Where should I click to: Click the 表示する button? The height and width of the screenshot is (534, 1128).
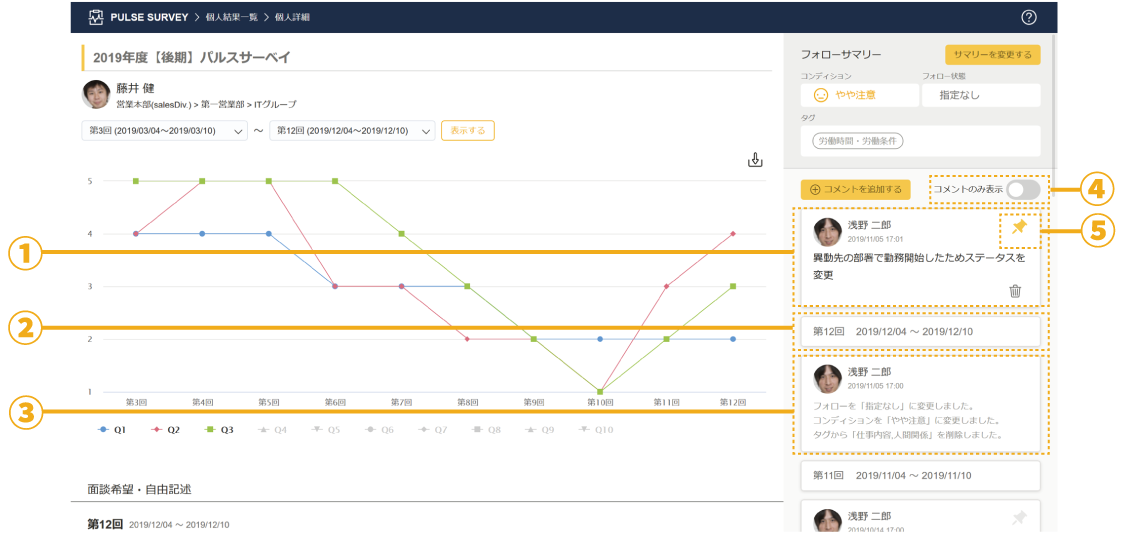coord(467,131)
